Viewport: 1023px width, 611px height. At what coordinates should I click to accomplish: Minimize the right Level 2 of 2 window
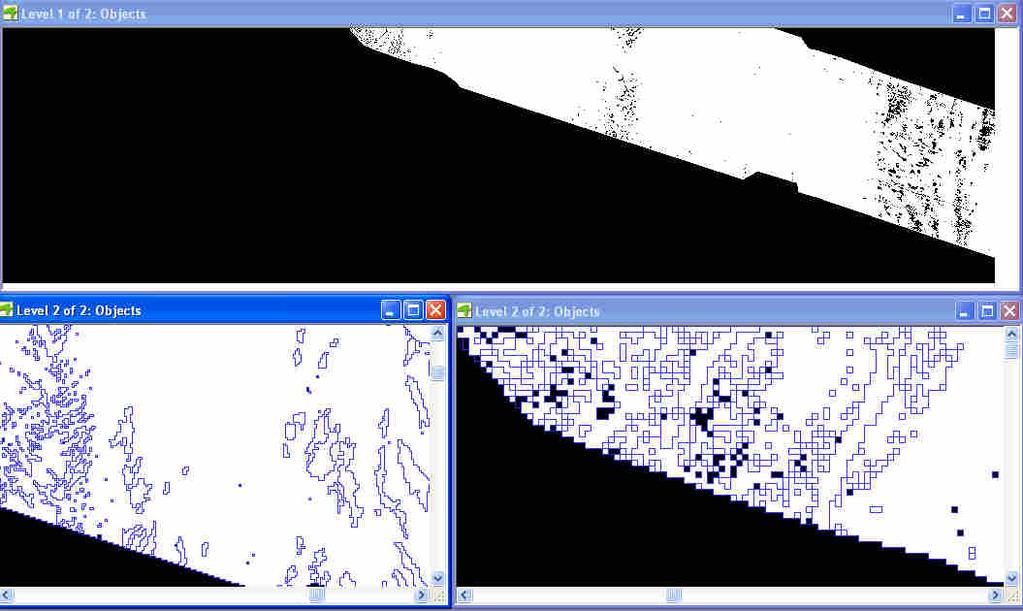[964, 311]
